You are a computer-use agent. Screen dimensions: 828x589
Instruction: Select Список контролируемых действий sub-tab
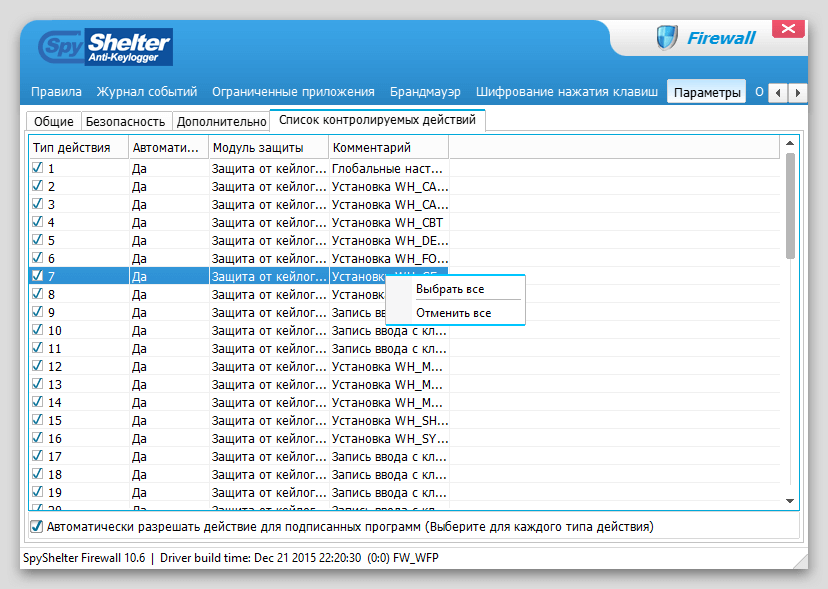377,120
